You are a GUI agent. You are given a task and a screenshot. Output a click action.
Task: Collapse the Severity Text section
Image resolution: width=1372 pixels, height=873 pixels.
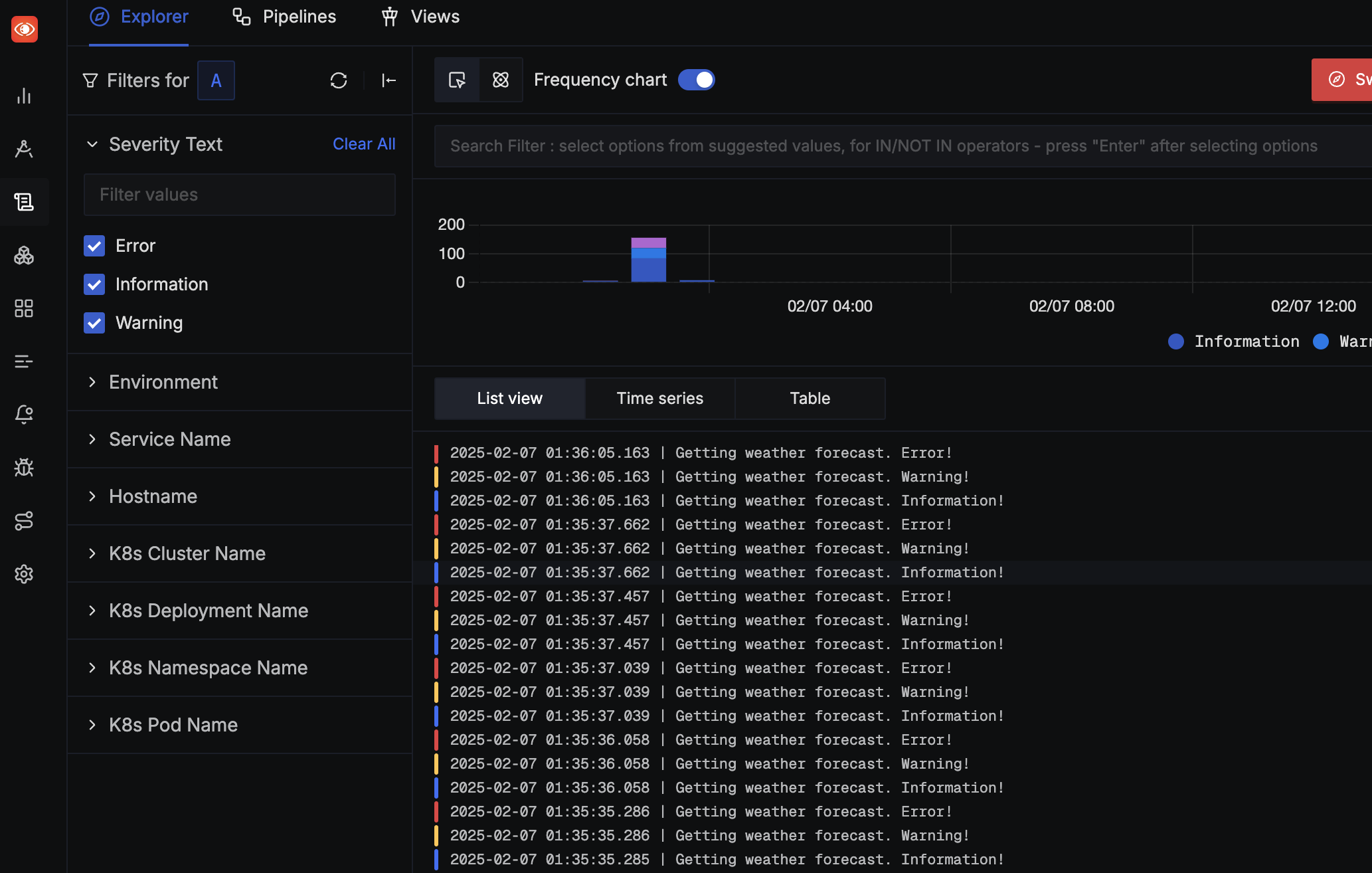click(x=92, y=144)
